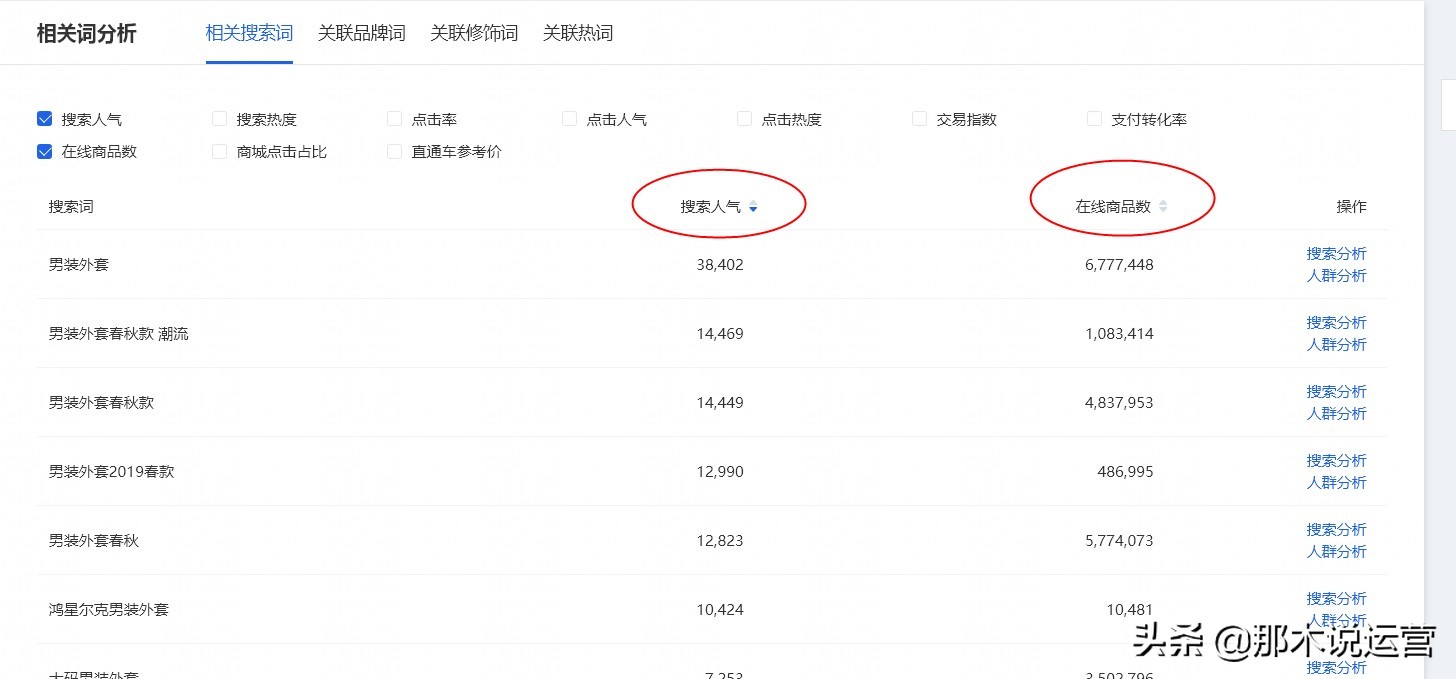The height and width of the screenshot is (679, 1456).
Task: Enable the 点击人气 metric checkbox
Action: click(x=568, y=118)
